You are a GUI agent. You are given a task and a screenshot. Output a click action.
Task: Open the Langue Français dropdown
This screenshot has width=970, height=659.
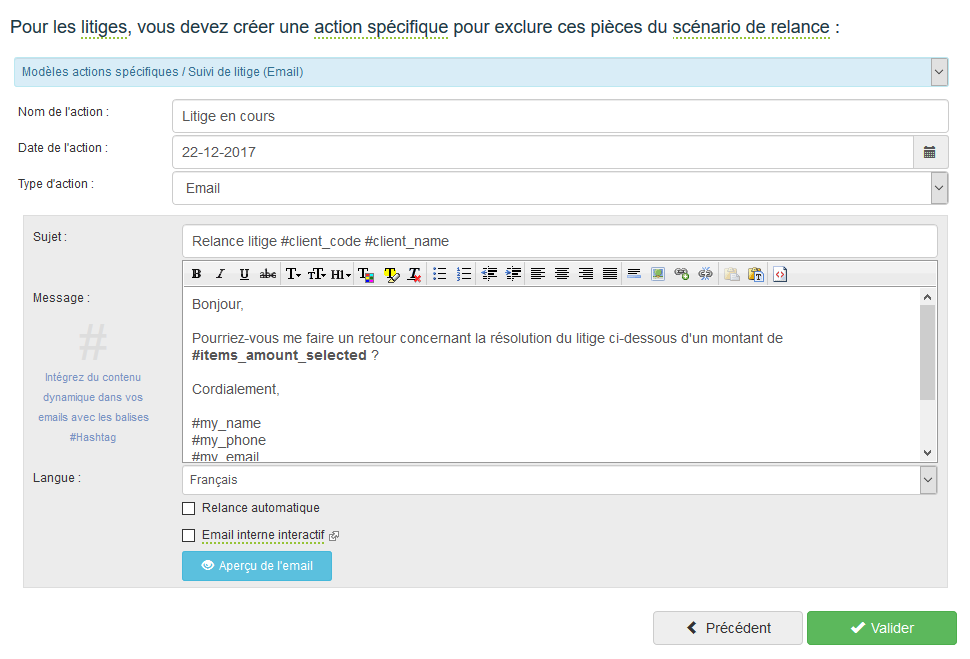560,480
